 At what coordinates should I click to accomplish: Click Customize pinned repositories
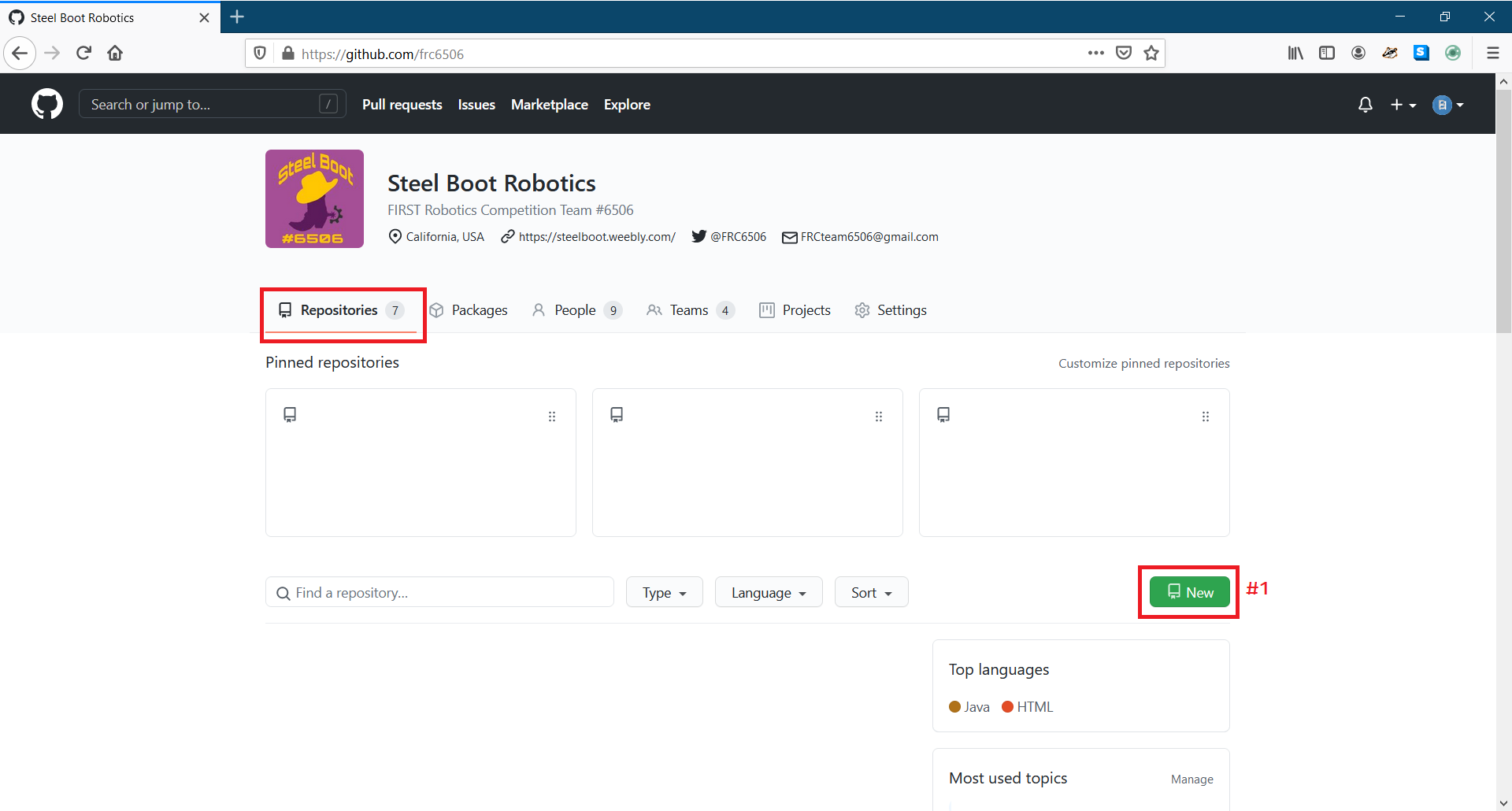tap(1143, 363)
